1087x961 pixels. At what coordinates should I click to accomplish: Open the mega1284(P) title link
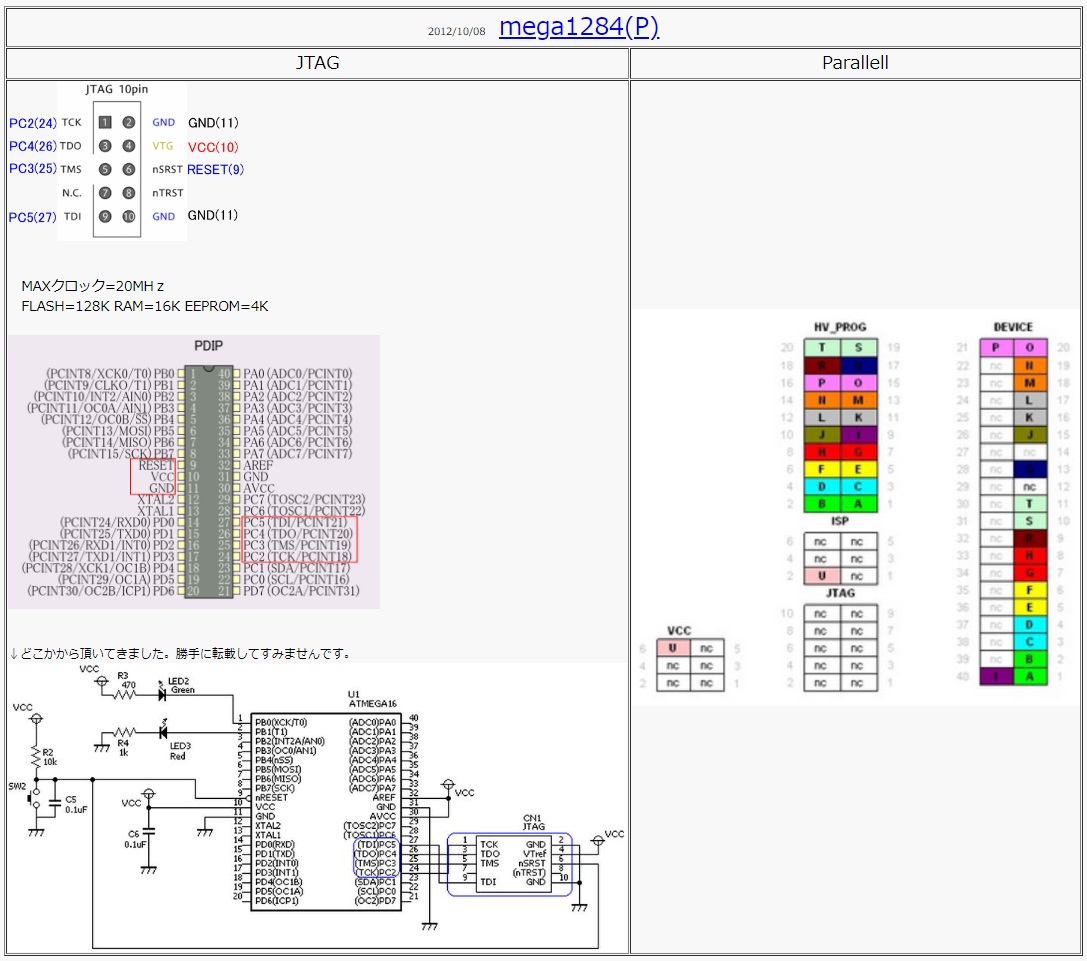578,28
